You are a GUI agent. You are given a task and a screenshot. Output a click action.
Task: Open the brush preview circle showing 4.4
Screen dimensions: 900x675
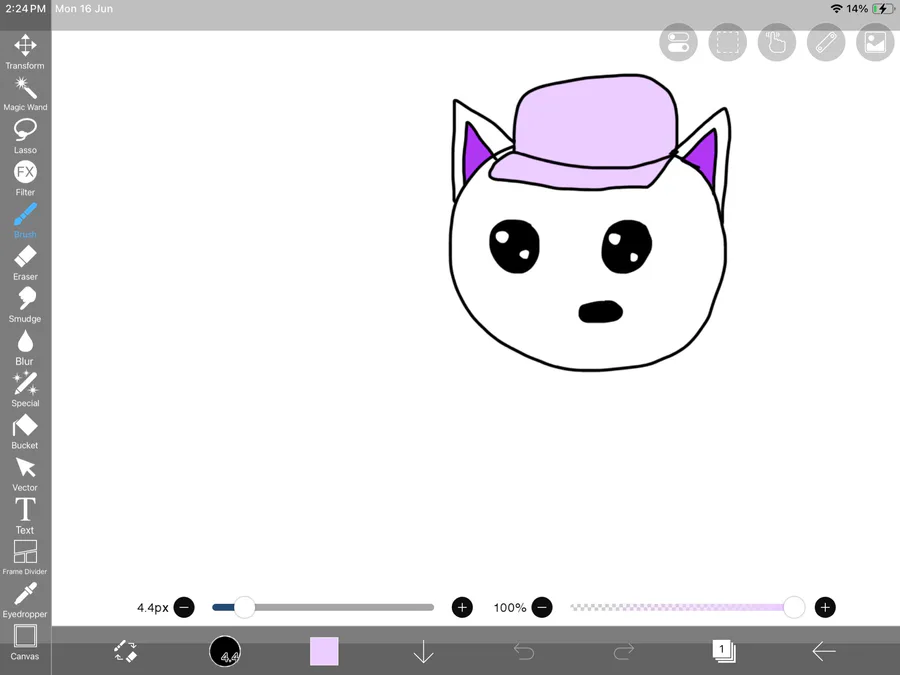click(x=224, y=651)
